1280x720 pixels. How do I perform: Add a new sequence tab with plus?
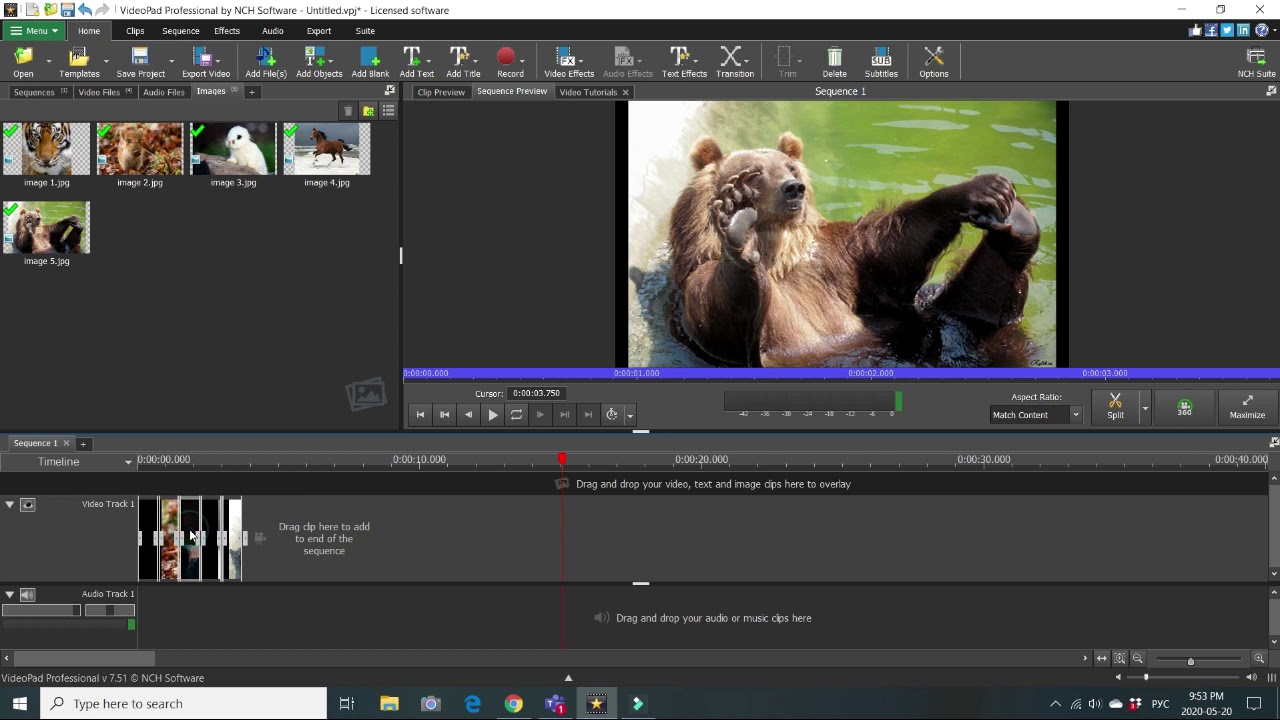point(84,443)
